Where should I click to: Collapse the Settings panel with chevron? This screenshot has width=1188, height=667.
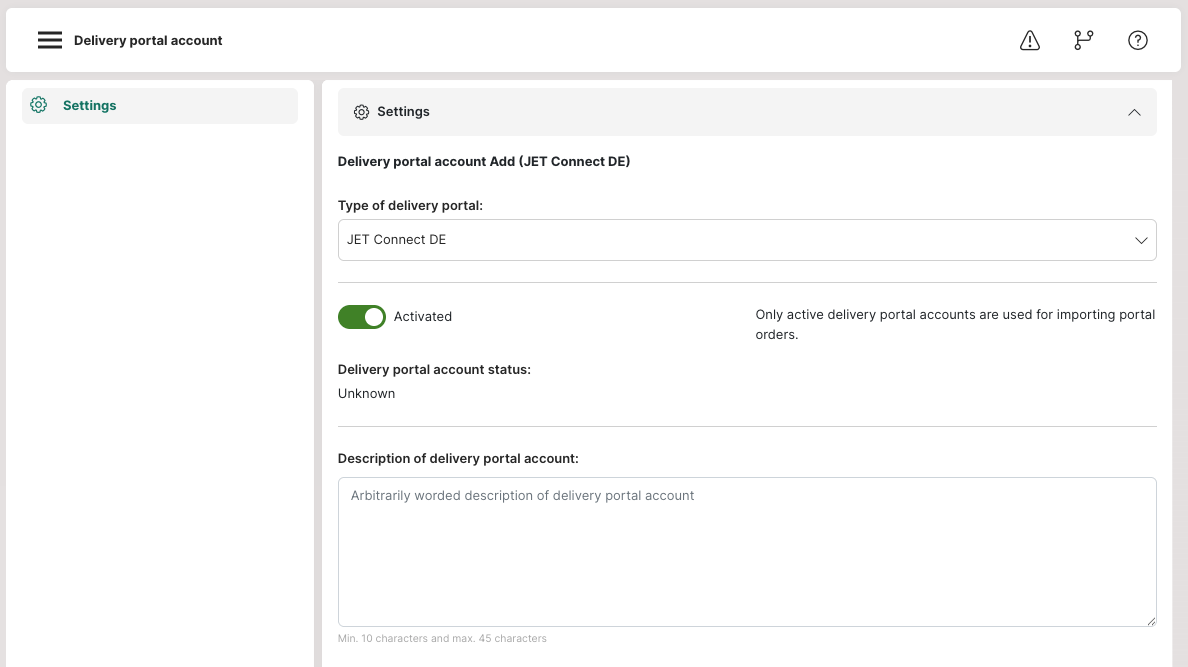[x=1133, y=112]
